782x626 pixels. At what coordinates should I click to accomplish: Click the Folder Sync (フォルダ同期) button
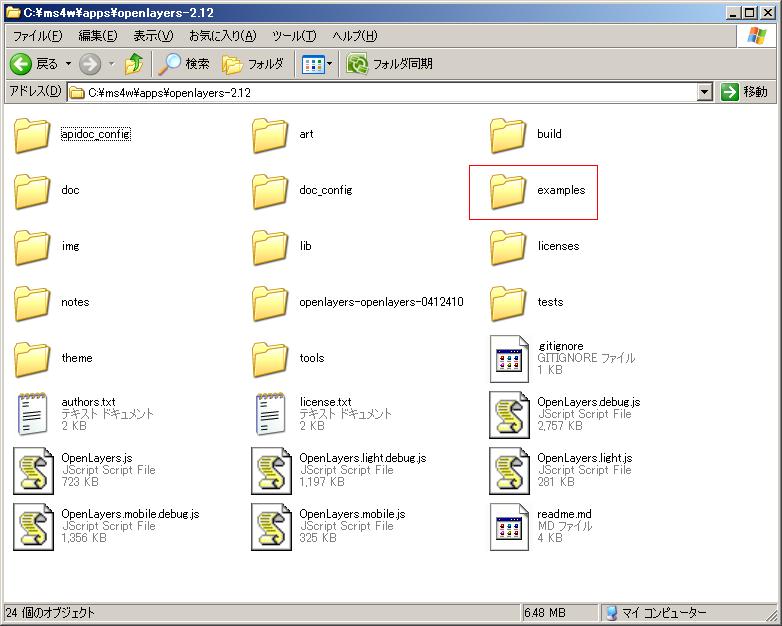click(390, 64)
